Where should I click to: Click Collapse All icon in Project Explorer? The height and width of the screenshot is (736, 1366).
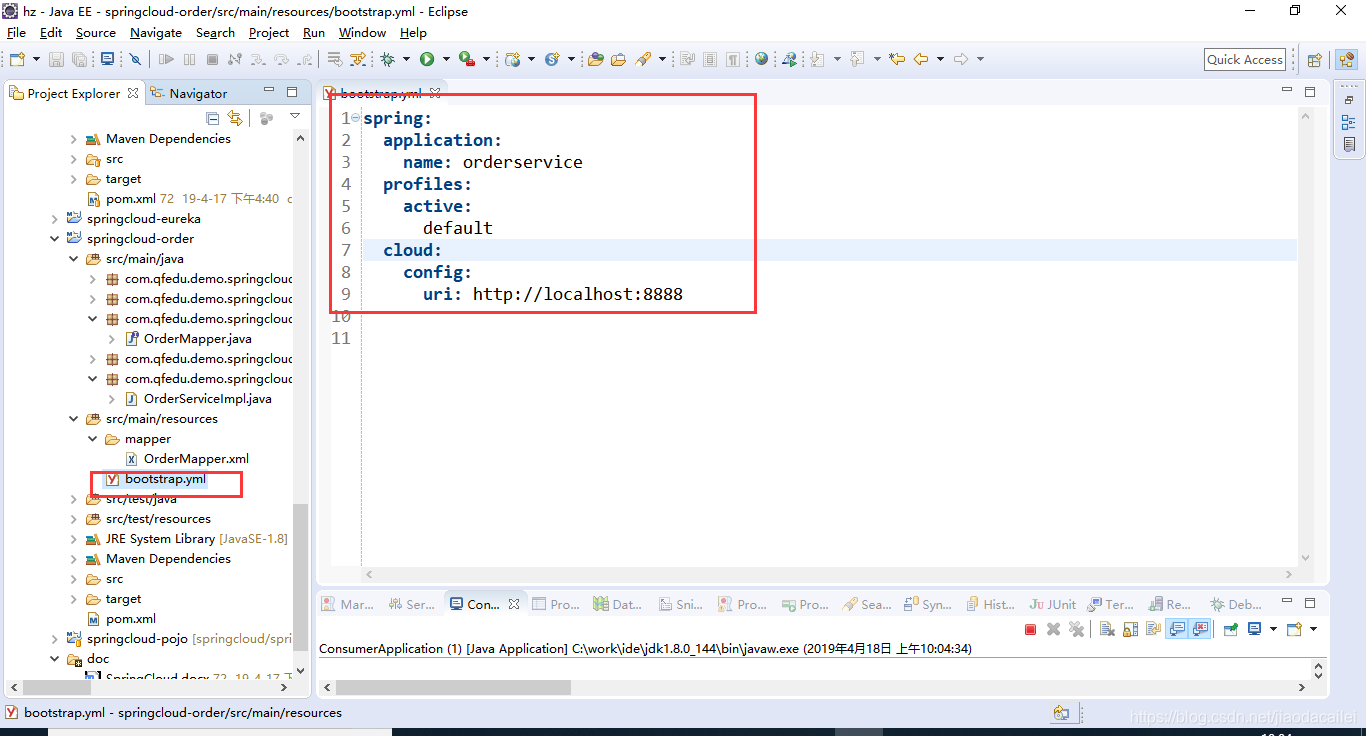(x=213, y=118)
